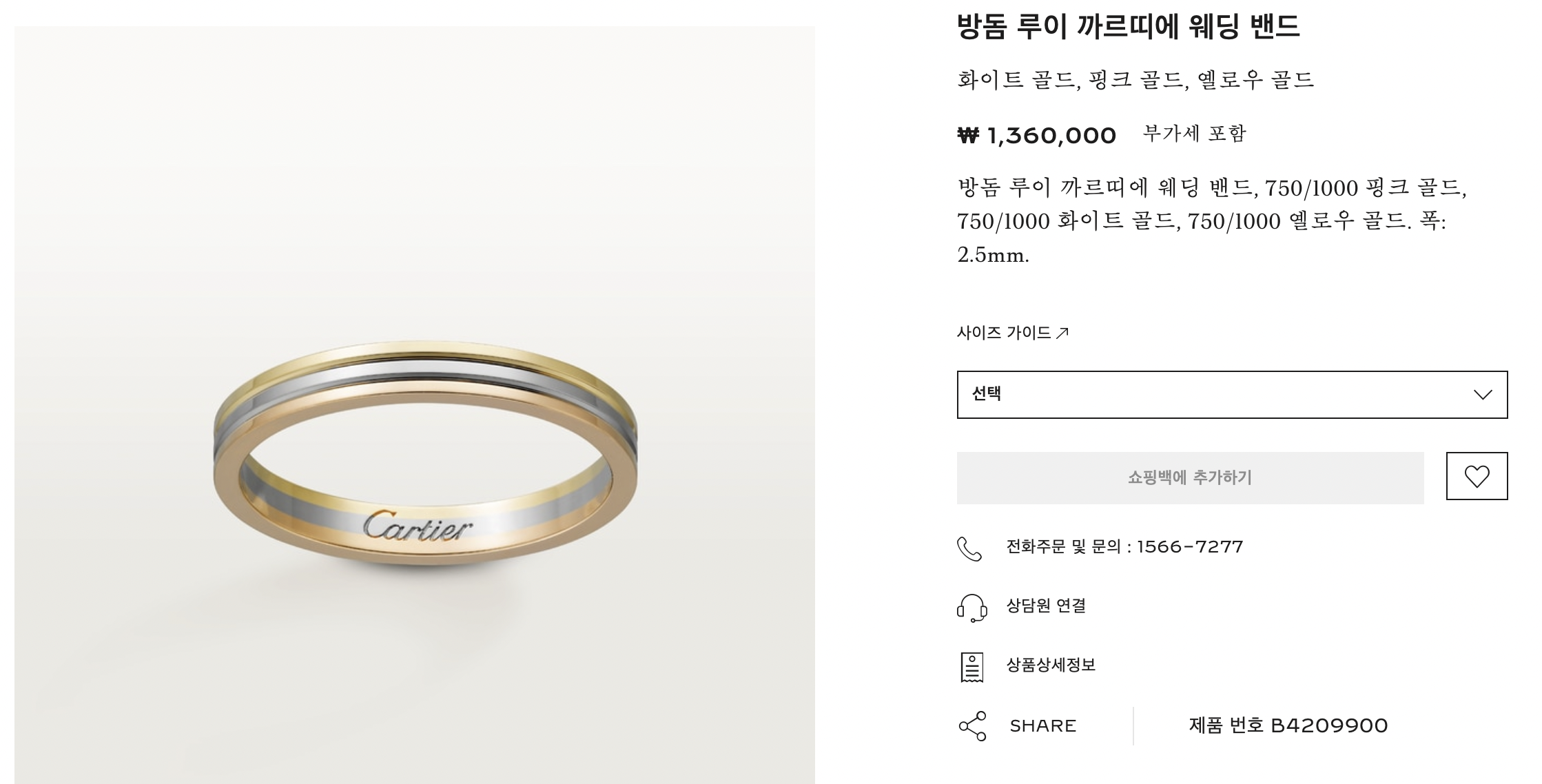Open the 사이즈 가이드 link
The width and height of the screenshot is (1542, 784).
(1012, 333)
